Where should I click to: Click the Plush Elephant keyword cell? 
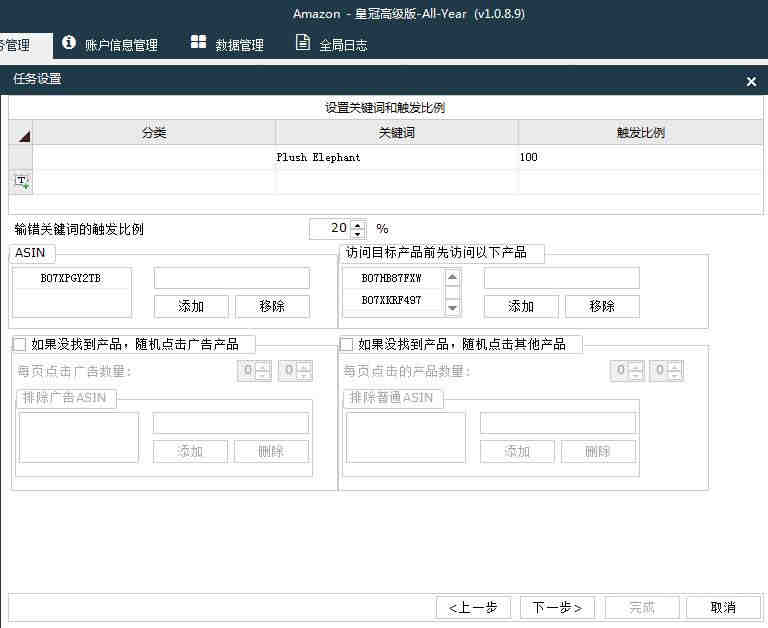coord(397,157)
